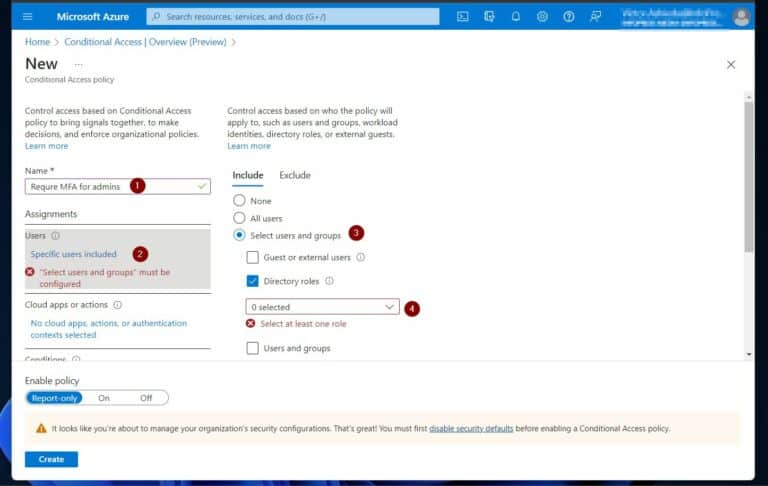Click Learn more under users description
Screen dimensions: 768x486
point(249,146)
